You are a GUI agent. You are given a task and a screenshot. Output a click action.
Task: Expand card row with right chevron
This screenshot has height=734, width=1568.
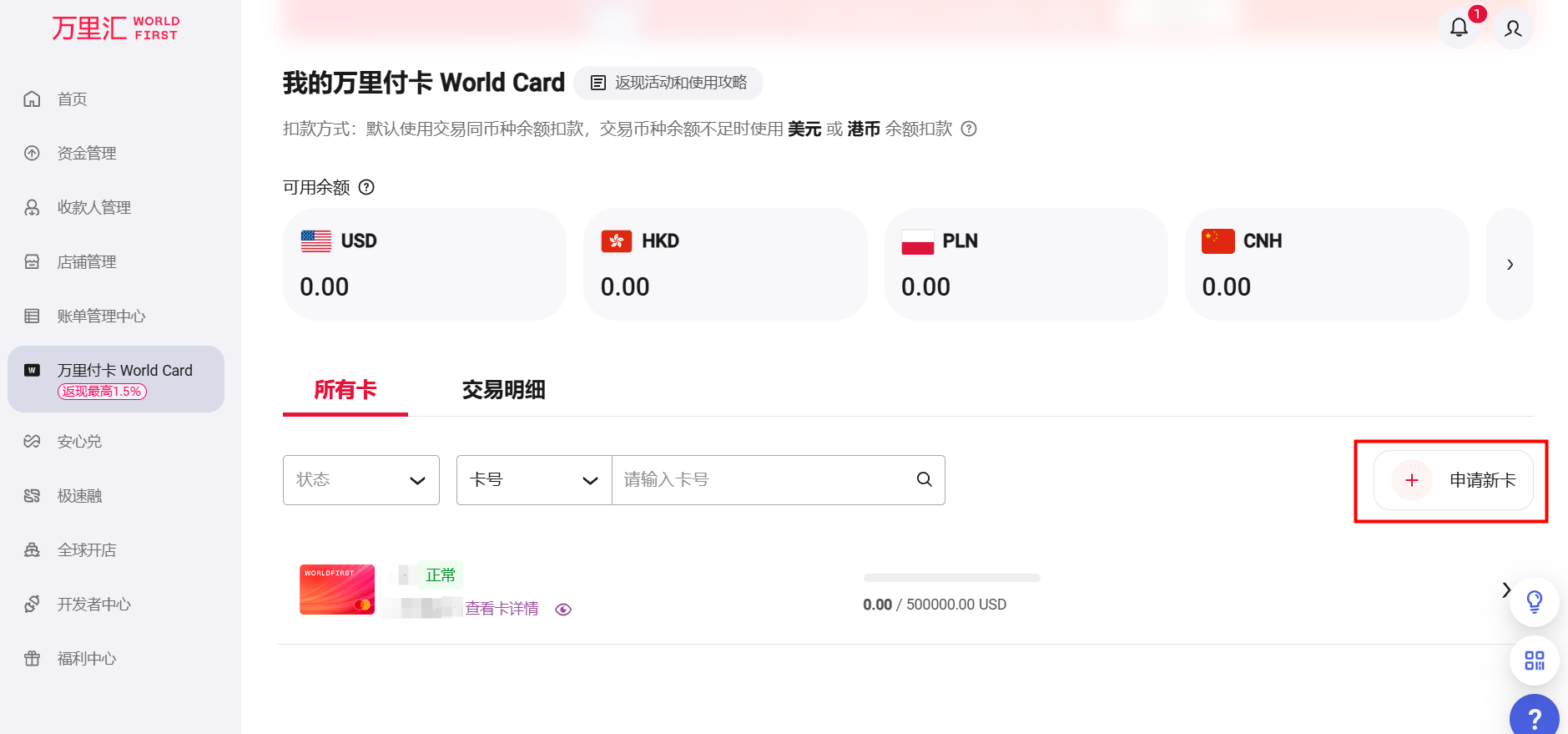[1505, 590]
